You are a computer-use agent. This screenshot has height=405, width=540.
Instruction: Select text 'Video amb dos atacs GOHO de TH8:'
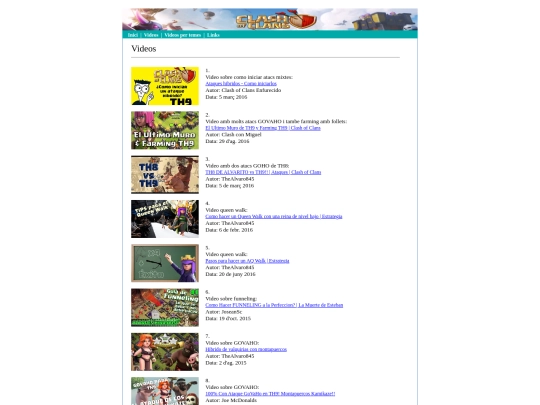click(x=247, y=166)
